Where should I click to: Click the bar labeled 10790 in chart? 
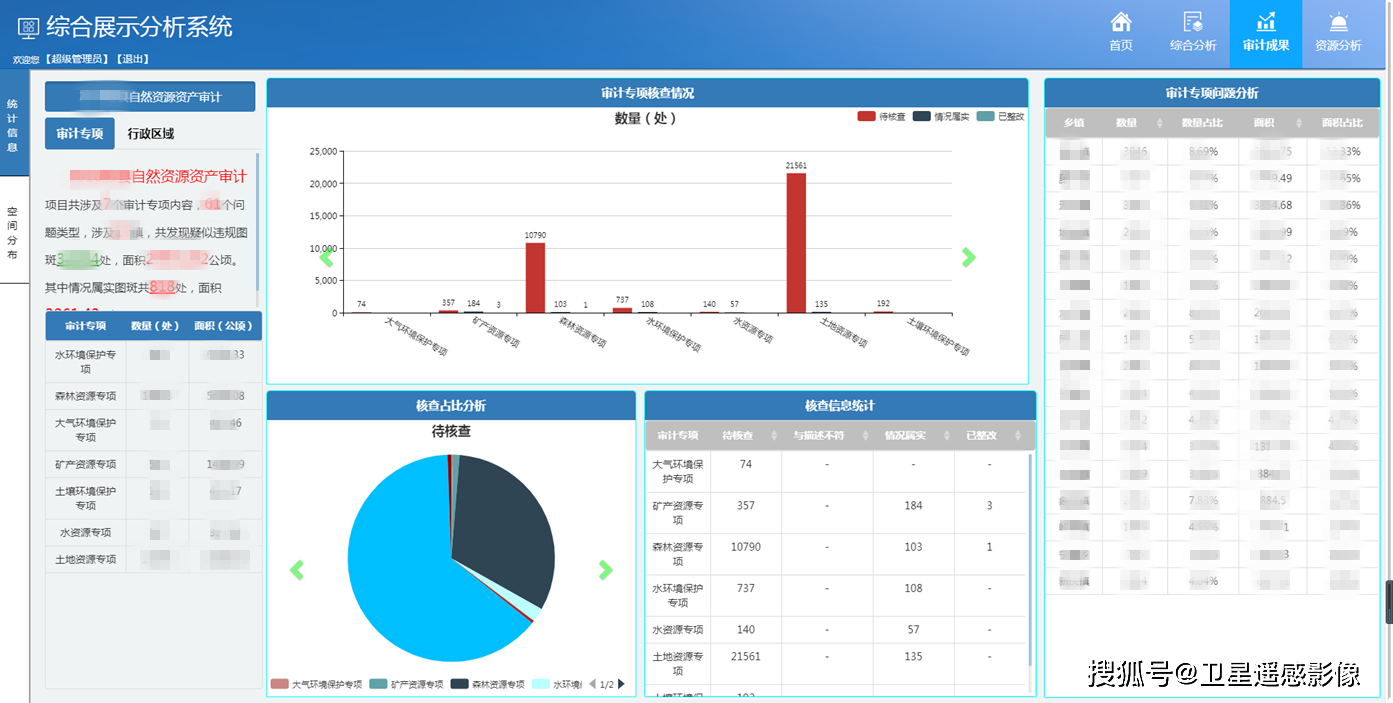(536, 278)
